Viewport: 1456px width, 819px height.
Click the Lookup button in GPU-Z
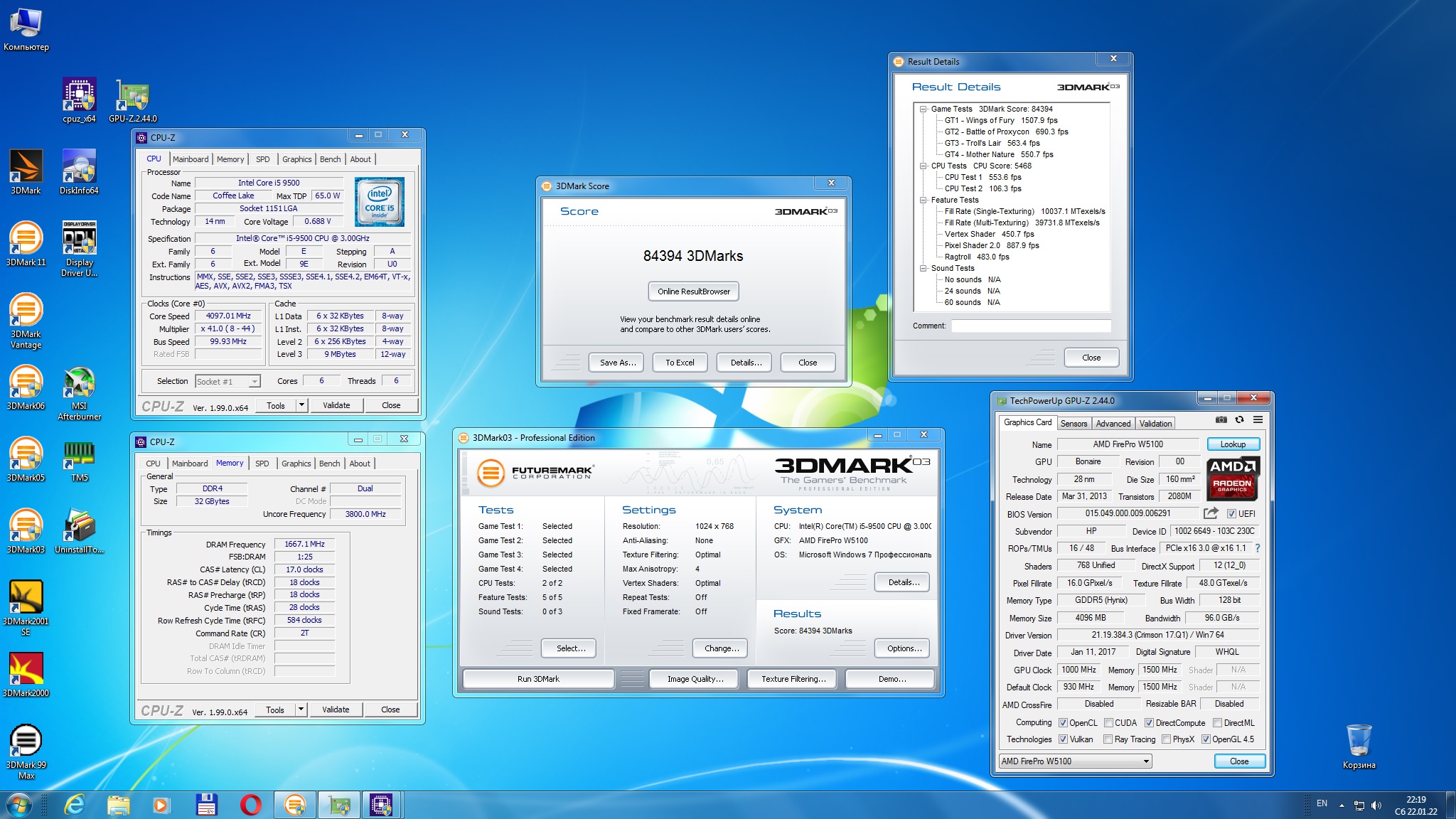(1233, 444)
